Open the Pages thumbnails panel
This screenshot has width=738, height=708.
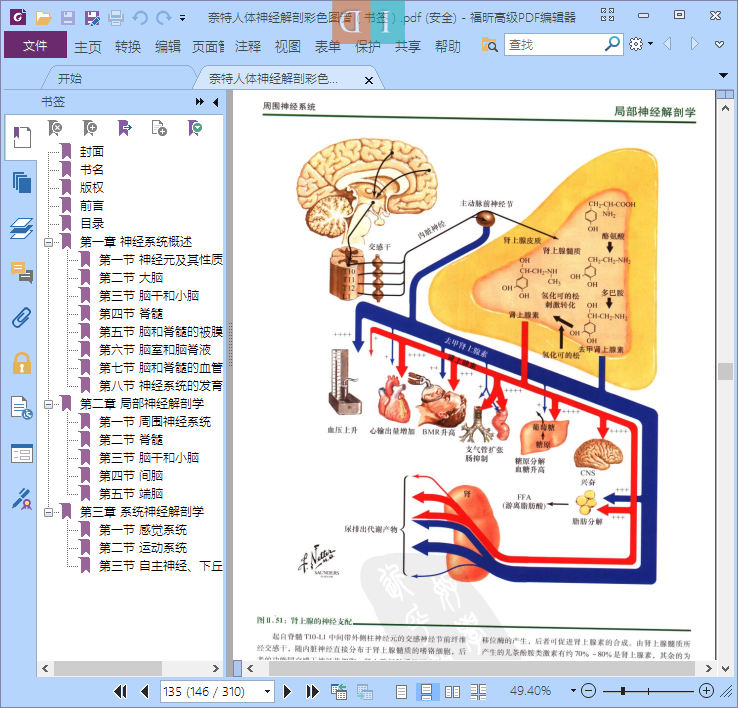[22, 183]
